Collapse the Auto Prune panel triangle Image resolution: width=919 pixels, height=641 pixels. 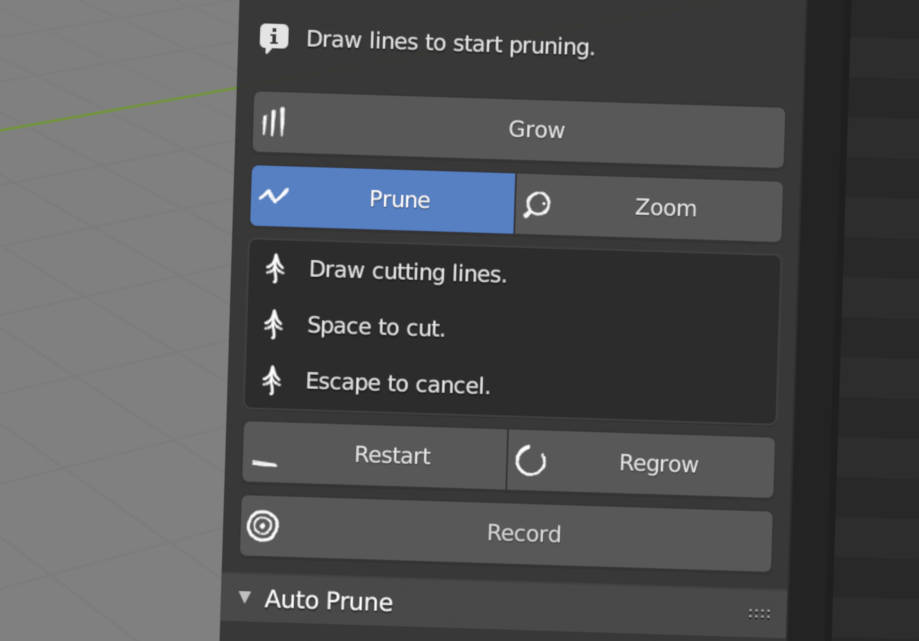click(245, 597)
